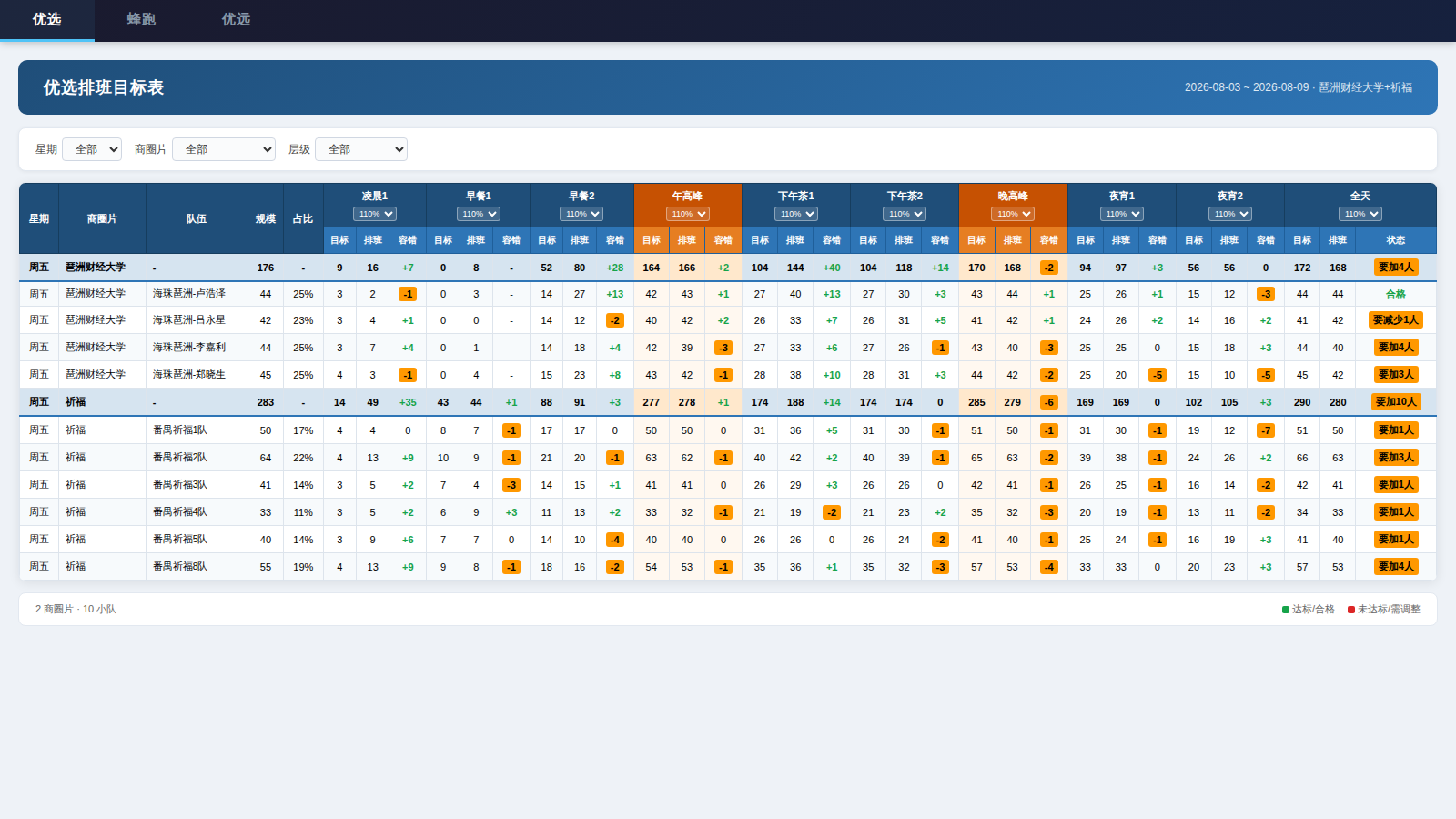
Task: Select the 番禺祈福2队 team cell
Action: (197, 458)
